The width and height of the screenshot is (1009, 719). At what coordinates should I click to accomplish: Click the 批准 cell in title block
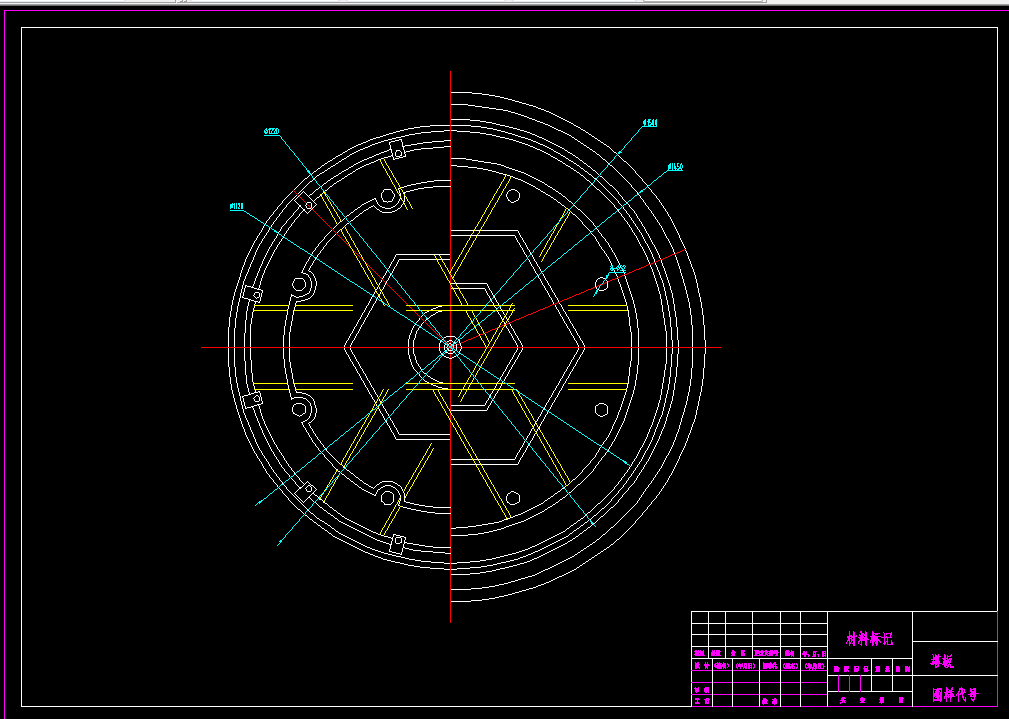click(x=769, y=701)
